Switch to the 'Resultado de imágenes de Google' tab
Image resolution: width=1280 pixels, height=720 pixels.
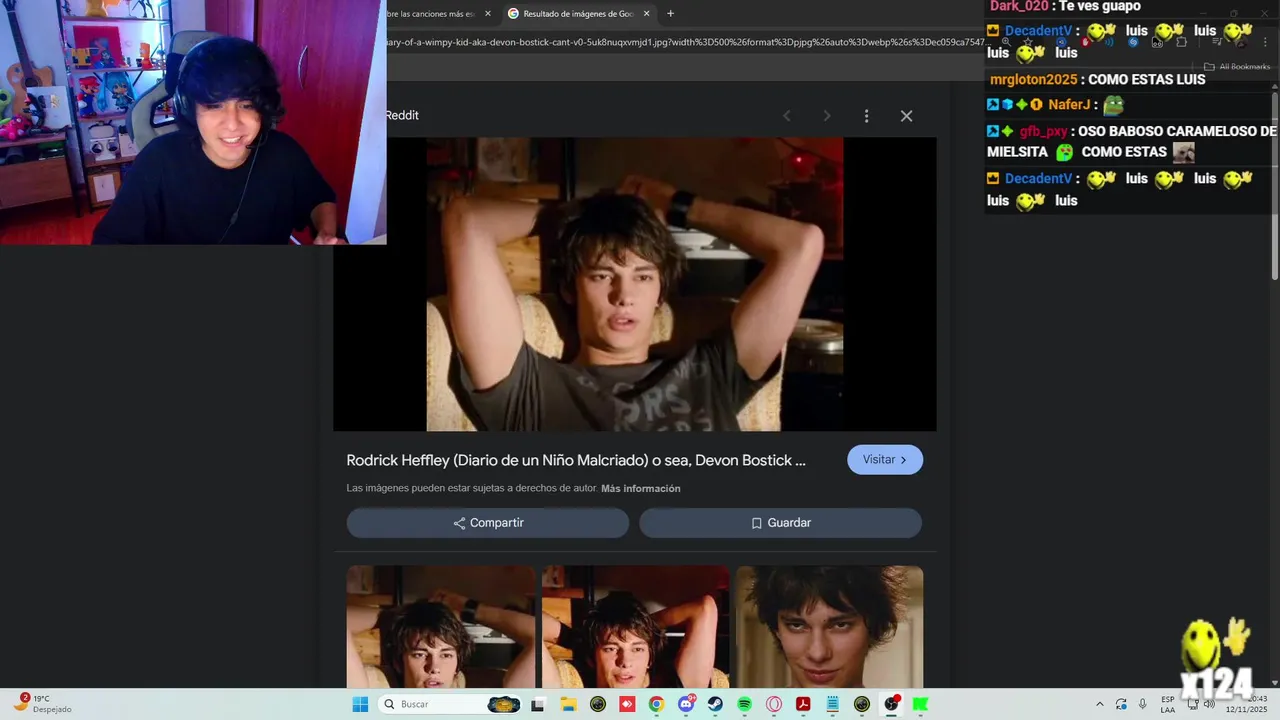[578, 14]
